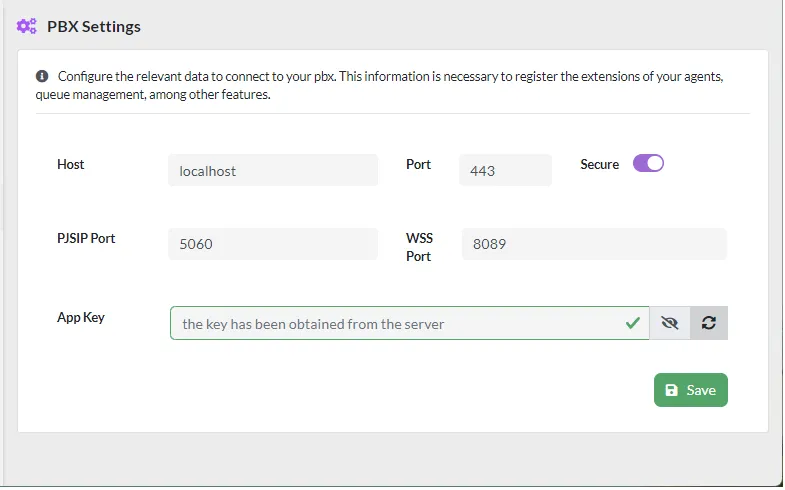Focus the WSS Port field showing 8089
Image resolution: width=785 pixels, height=490 pixels.
(594, 244)
